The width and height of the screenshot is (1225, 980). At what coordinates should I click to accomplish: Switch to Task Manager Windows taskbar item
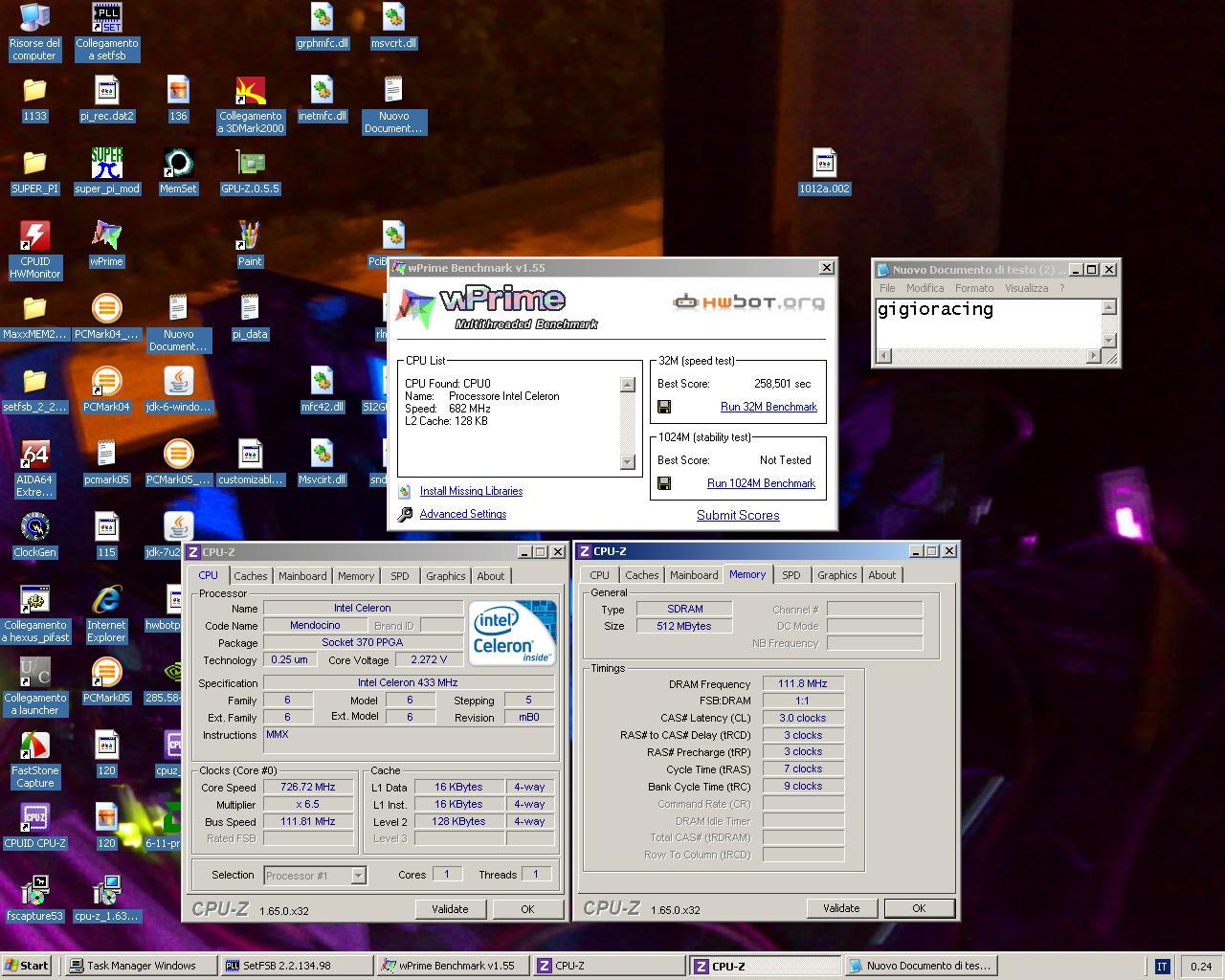[x=140, y=966]
